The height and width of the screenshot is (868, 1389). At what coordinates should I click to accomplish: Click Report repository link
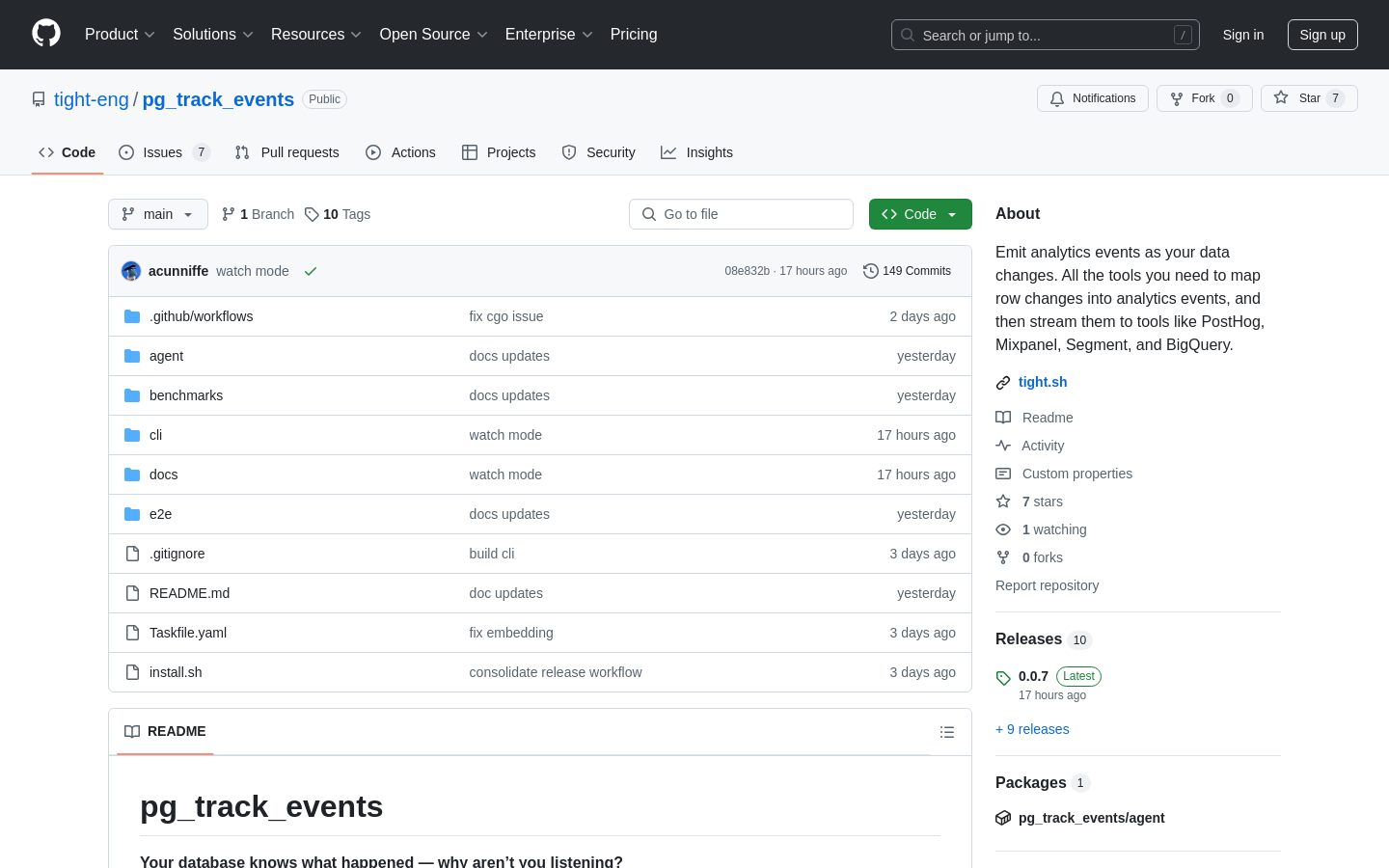(1047, 585)
